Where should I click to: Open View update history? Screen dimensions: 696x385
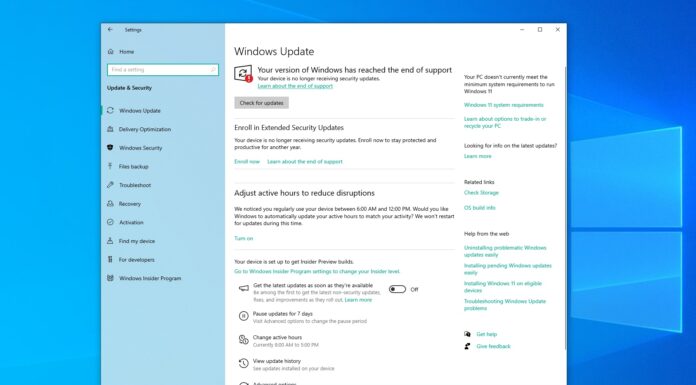[277, 361]
